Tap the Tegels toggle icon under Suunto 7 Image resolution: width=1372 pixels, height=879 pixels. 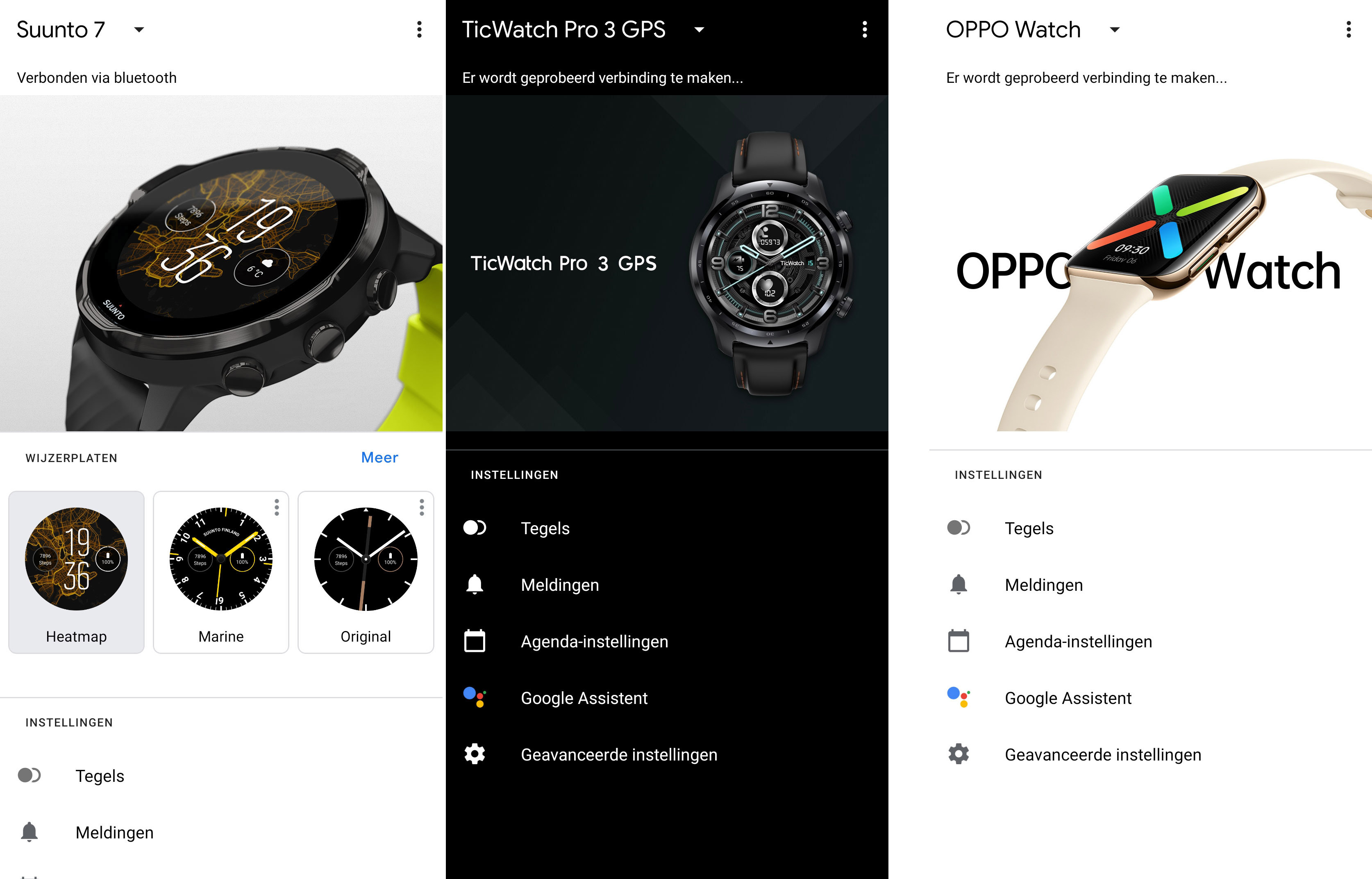click(x=29, y=775)
